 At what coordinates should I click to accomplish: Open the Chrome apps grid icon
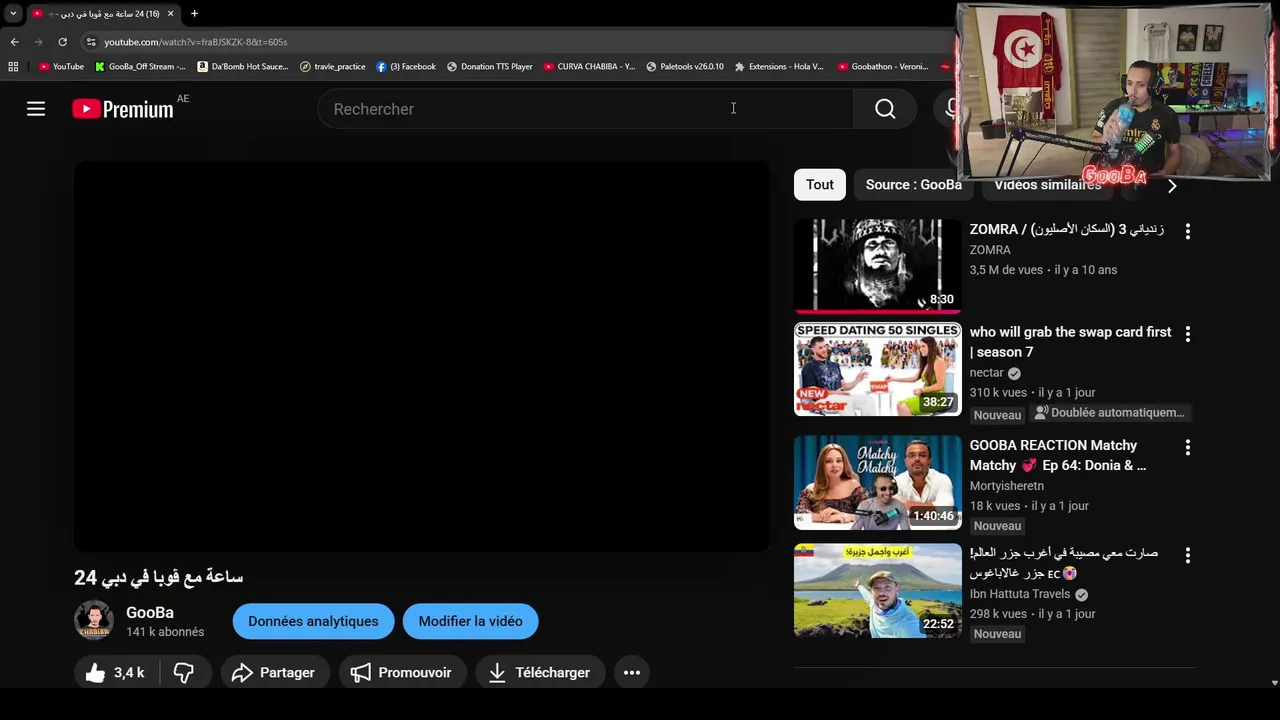(13, 67)
